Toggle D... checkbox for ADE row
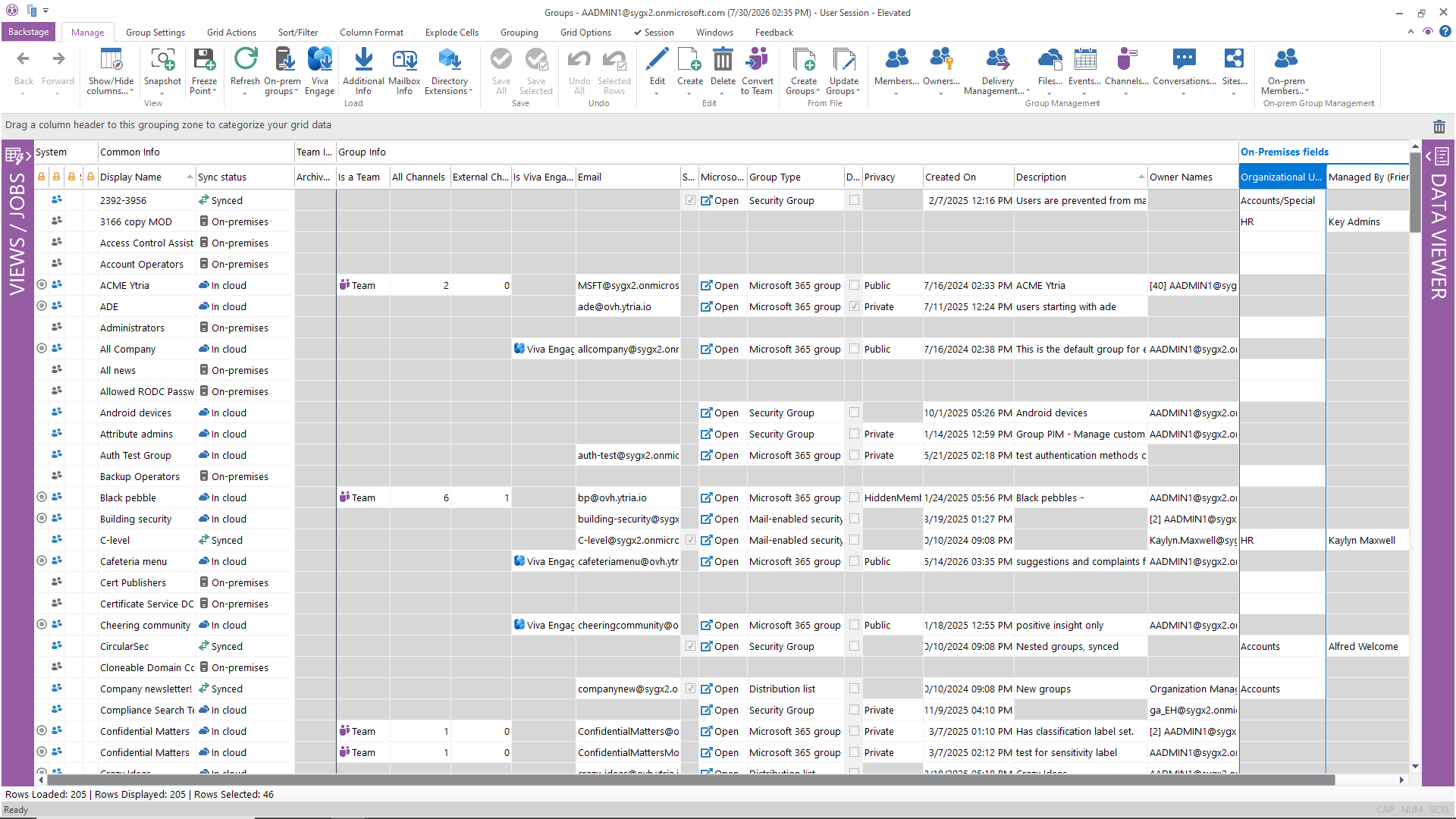This screenshot has width=1456, height=819. [x=855, y=306]
